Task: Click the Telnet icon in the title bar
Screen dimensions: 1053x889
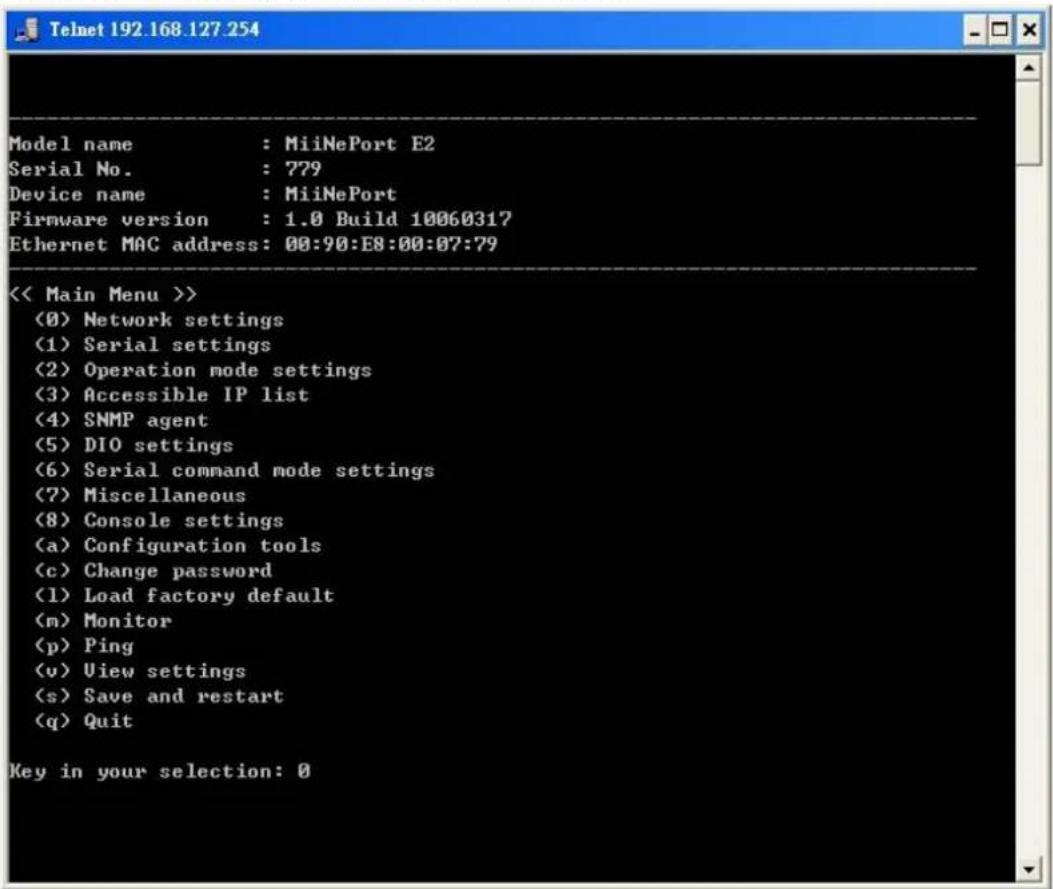Action: tap(27, 30)
